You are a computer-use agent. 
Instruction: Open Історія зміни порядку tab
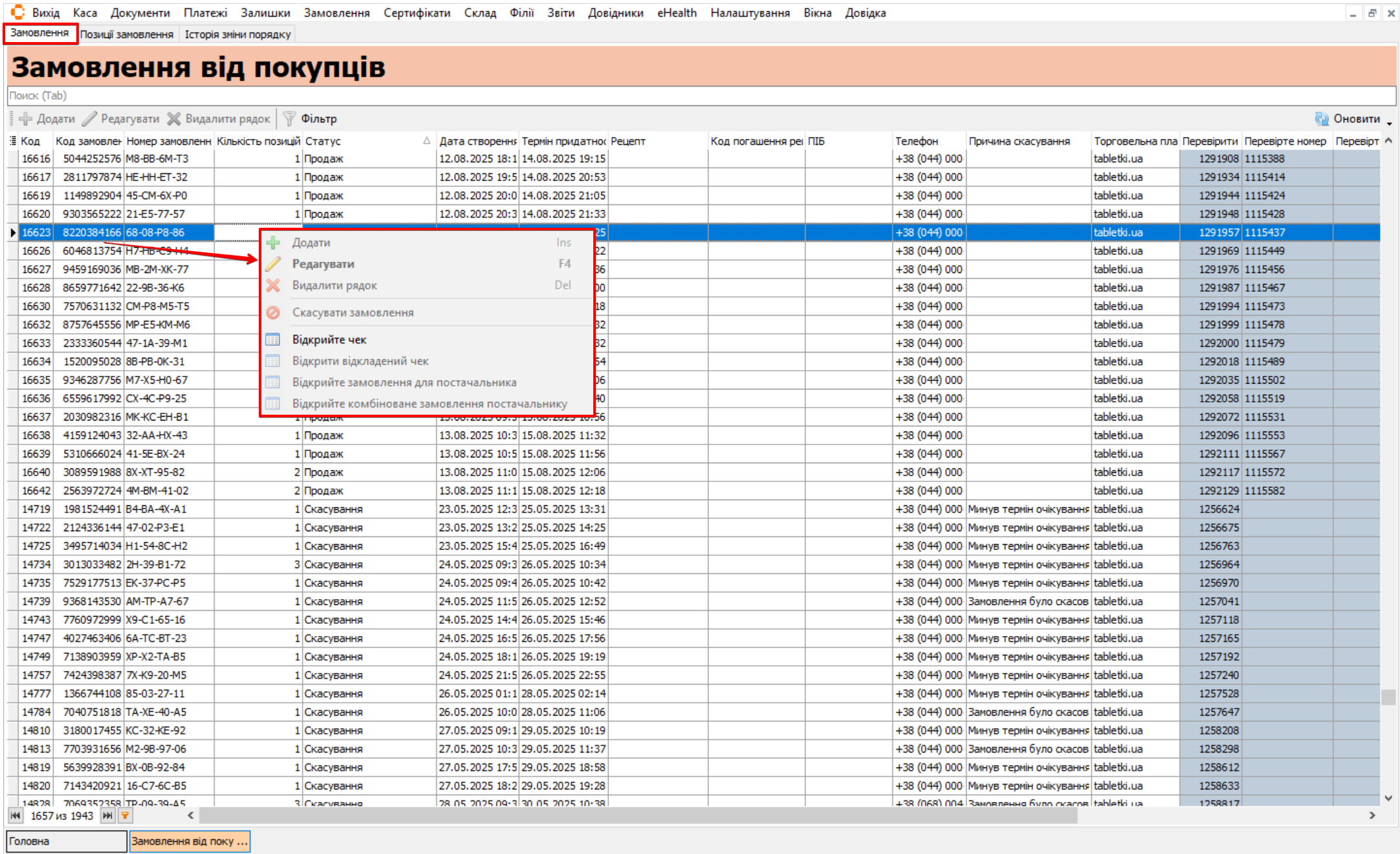(x=237, y=34)
